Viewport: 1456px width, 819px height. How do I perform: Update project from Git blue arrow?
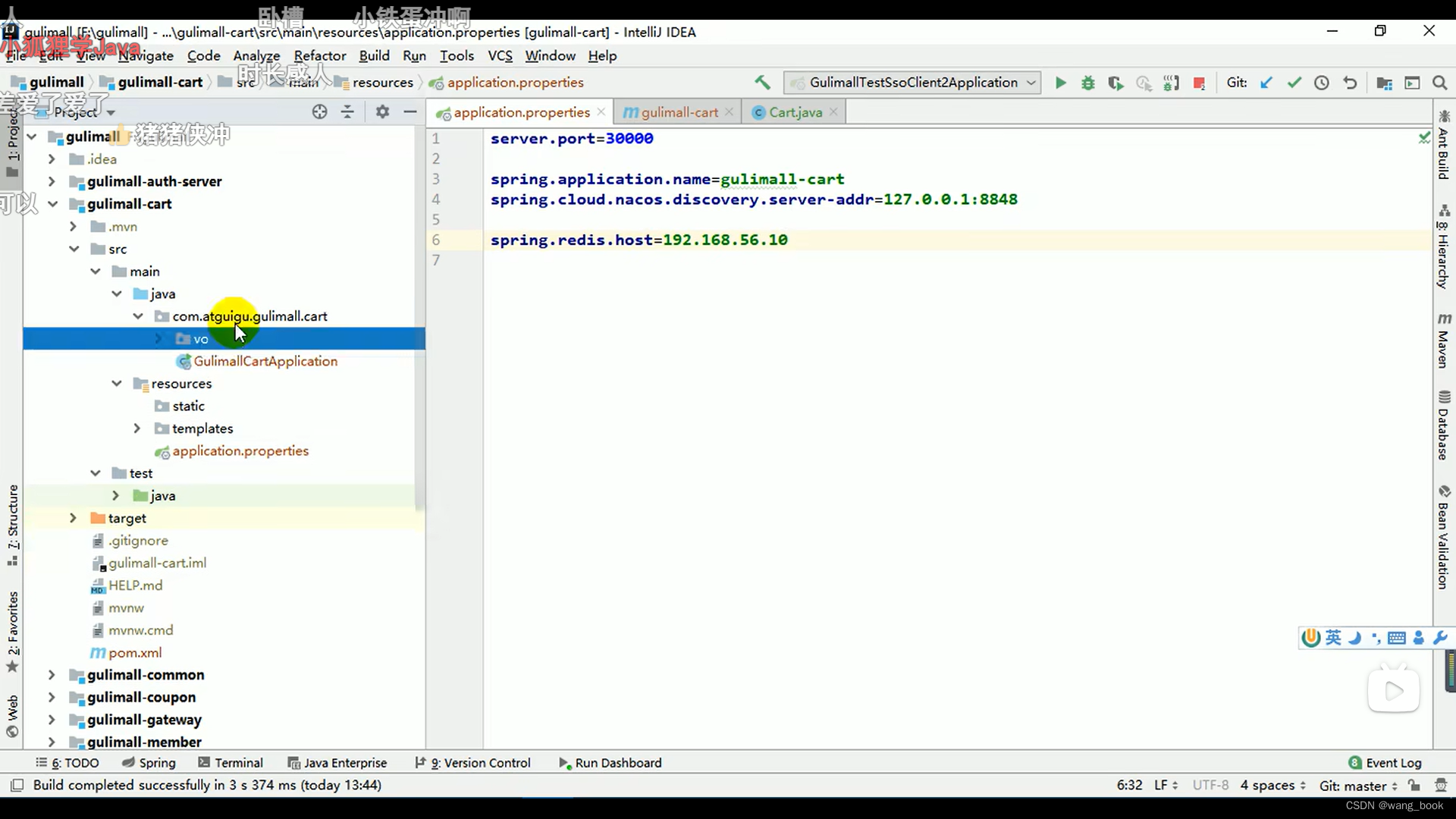point(1266,83)
